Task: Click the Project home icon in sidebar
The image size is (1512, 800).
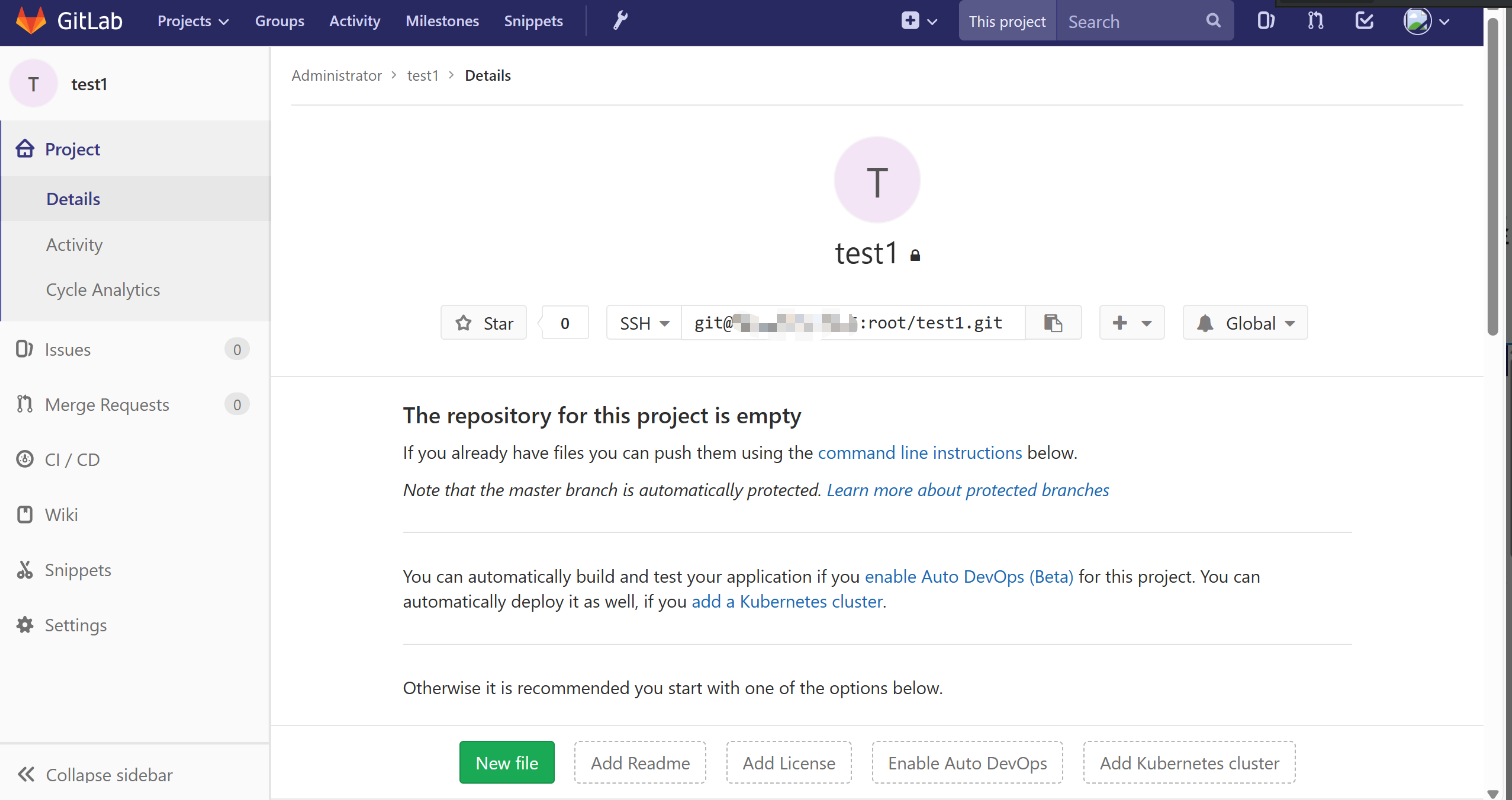Action: [x=26, y=149]
